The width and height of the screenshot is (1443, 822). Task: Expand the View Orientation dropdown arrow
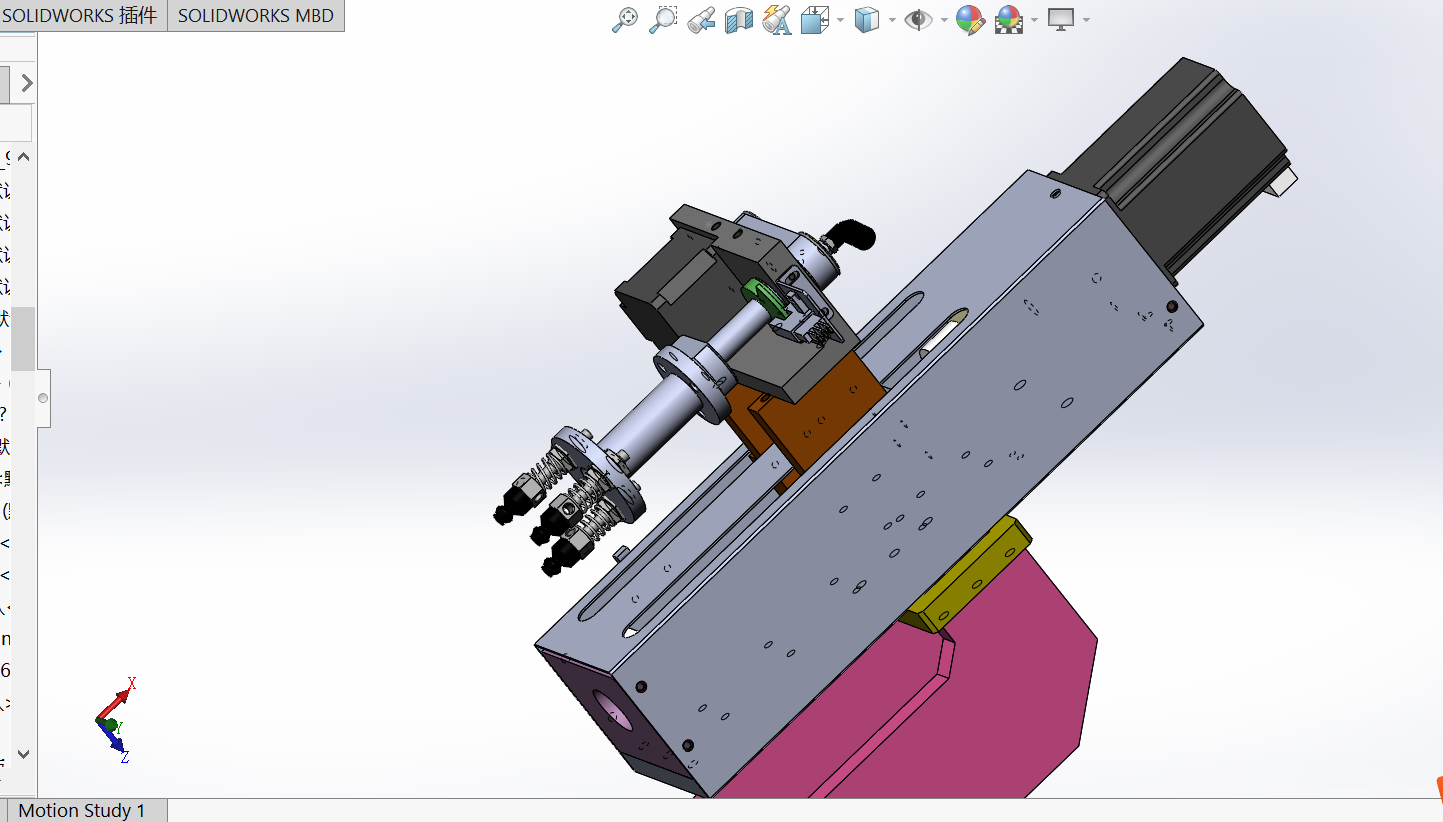click(x=840, y=20)
